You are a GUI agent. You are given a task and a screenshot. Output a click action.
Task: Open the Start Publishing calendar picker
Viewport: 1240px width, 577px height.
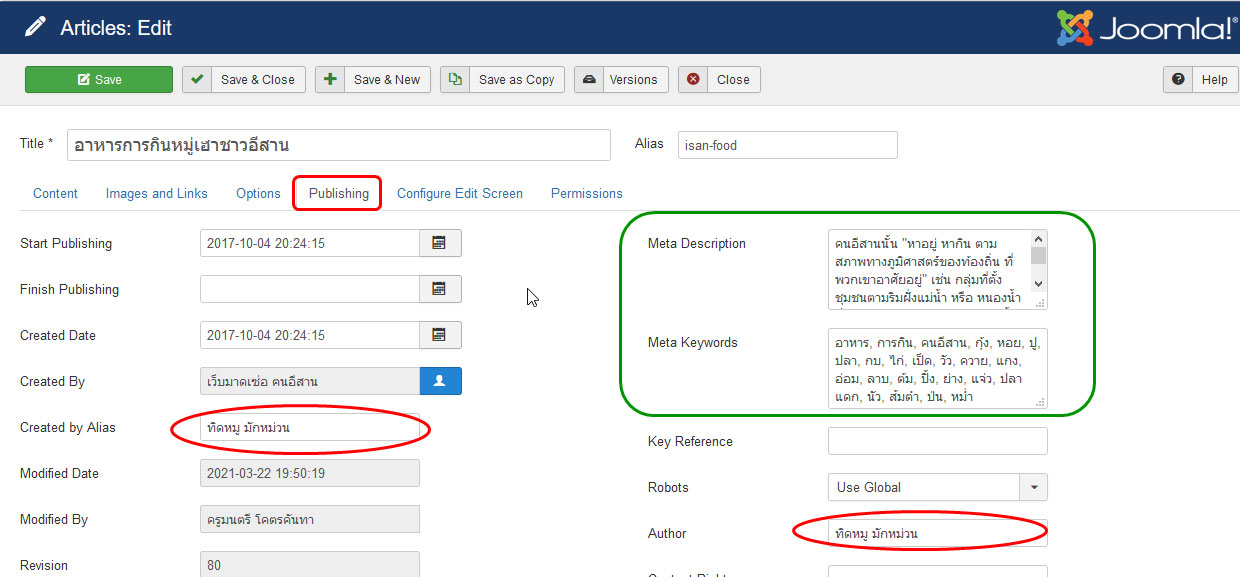click(x=440, y=242)
